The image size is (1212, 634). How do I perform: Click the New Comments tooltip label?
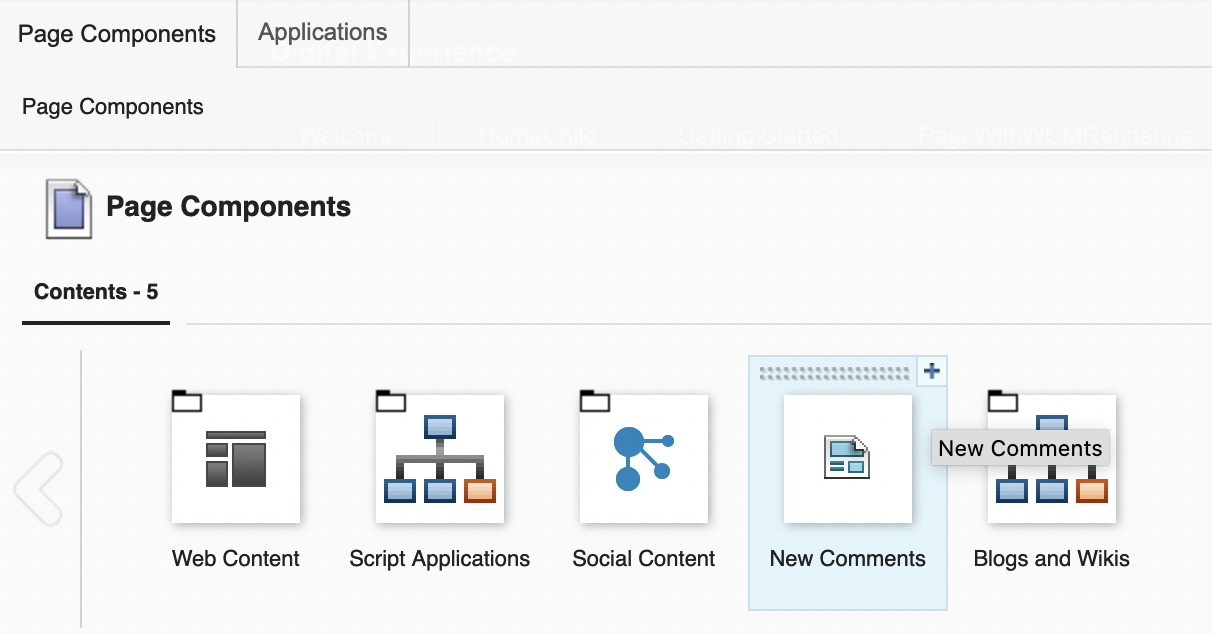click(1019, 448)
